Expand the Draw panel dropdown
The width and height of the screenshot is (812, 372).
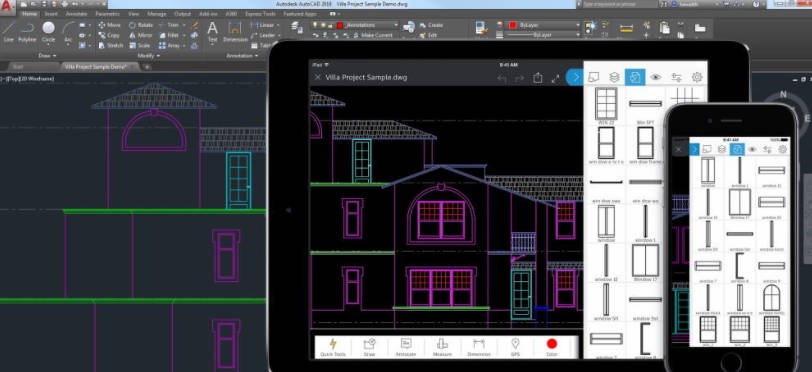pos(48,55)
